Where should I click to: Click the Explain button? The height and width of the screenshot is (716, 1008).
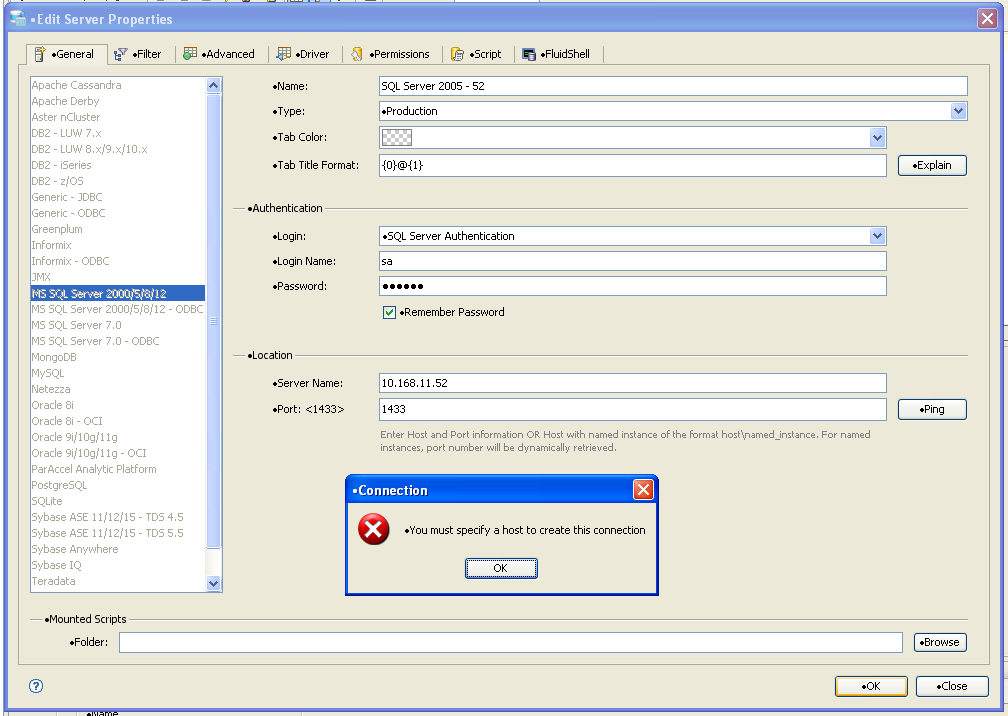point(932,165)
